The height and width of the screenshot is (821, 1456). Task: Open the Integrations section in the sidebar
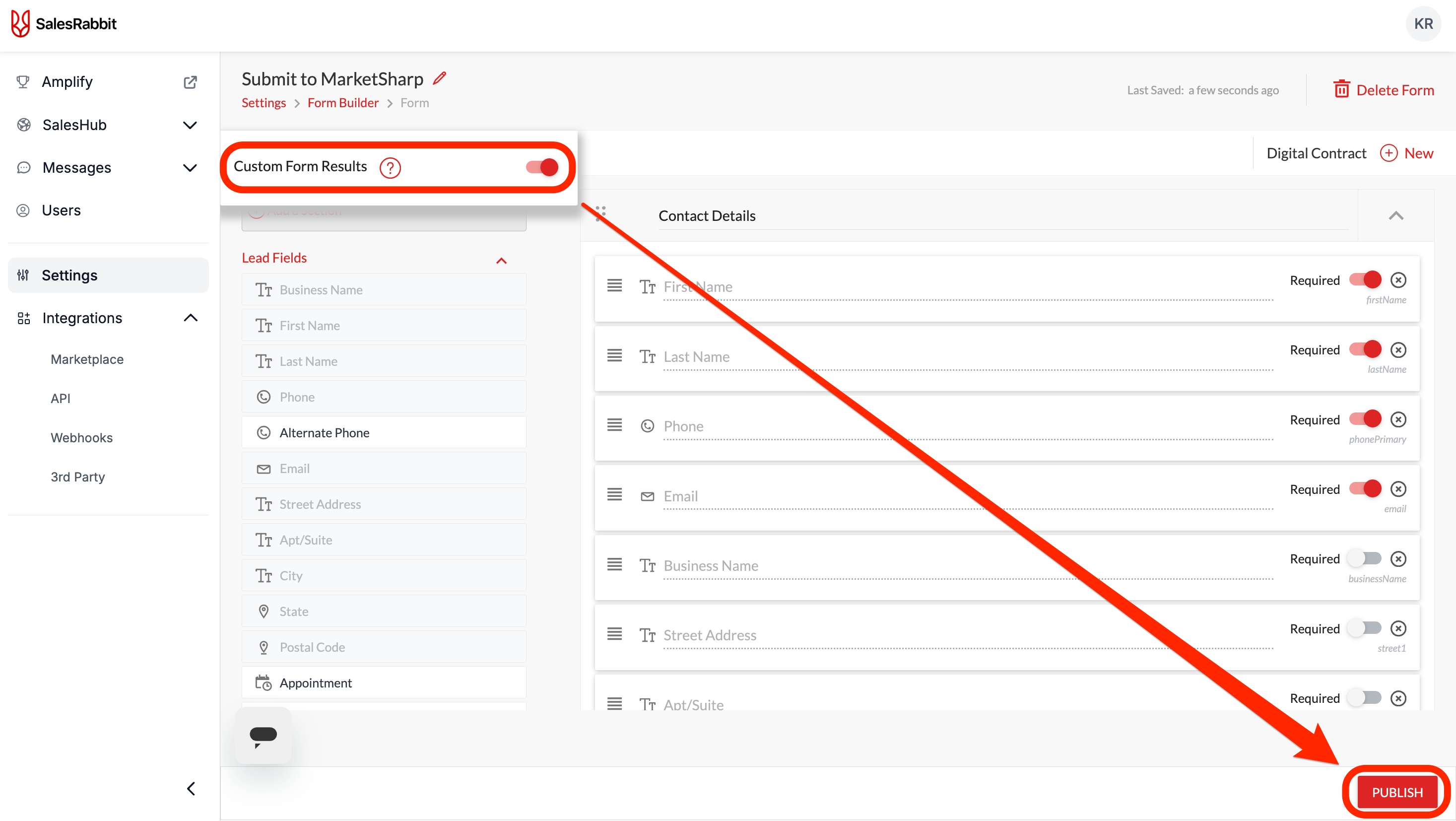point(82,317)
